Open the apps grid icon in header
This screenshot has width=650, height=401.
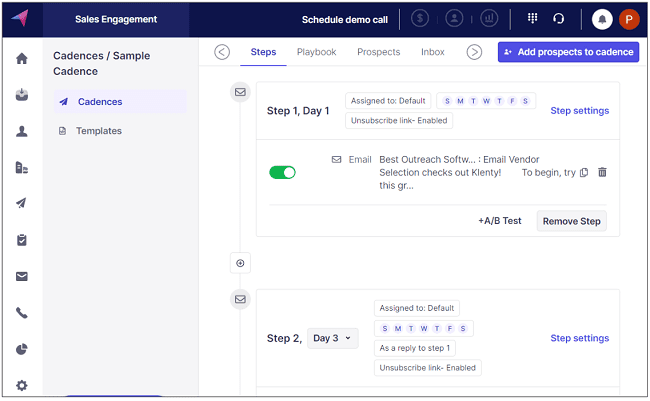click(532, 19)
